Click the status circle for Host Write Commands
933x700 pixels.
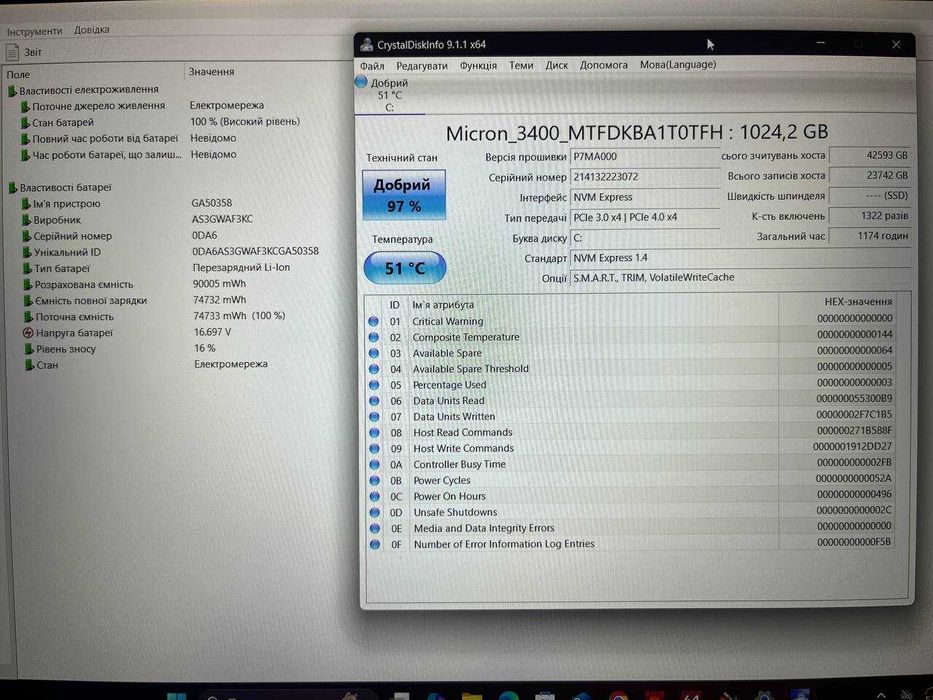[374, 449]
